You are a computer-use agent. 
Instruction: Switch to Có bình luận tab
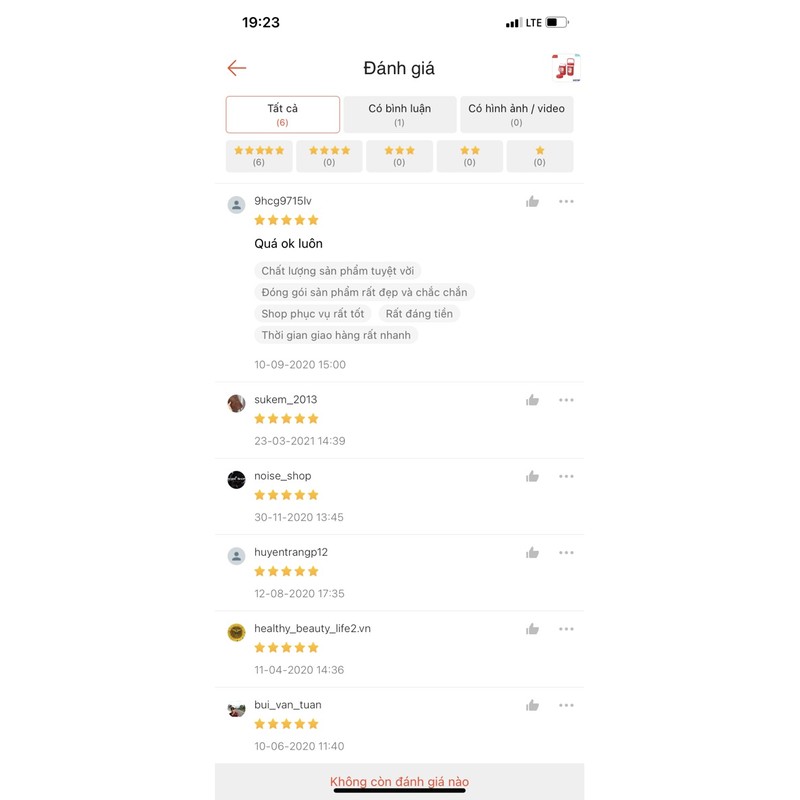point(399,115)
